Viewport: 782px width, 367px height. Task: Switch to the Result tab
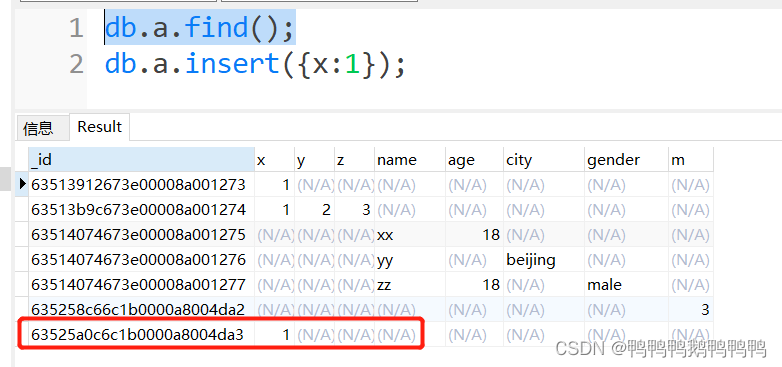[x=99, y=127]
